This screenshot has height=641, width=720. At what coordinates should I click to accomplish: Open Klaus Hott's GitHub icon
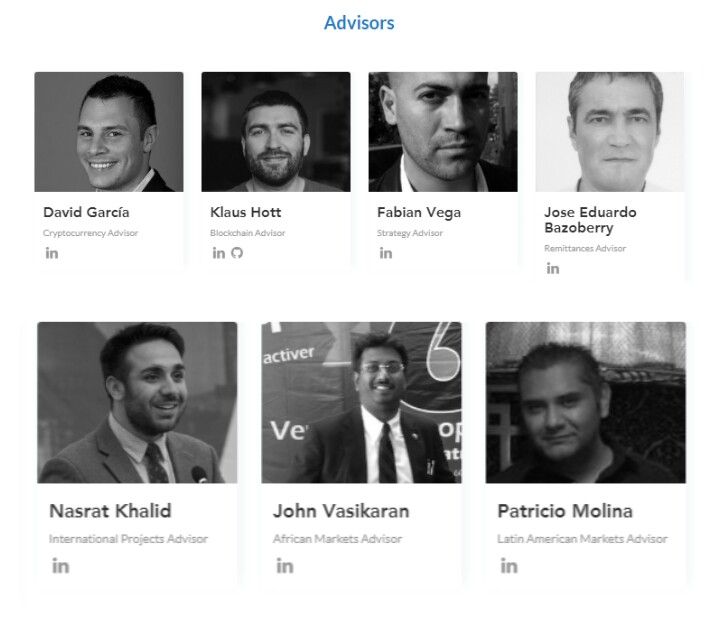pos(237,253)
